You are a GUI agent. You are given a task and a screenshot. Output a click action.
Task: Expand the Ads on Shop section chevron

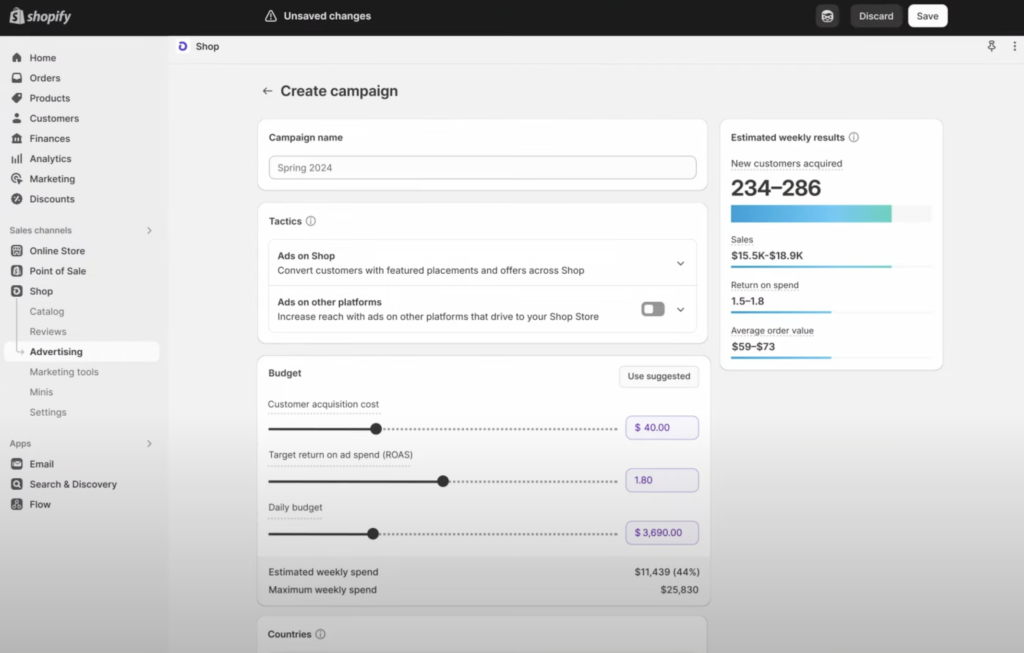(680, 263)
